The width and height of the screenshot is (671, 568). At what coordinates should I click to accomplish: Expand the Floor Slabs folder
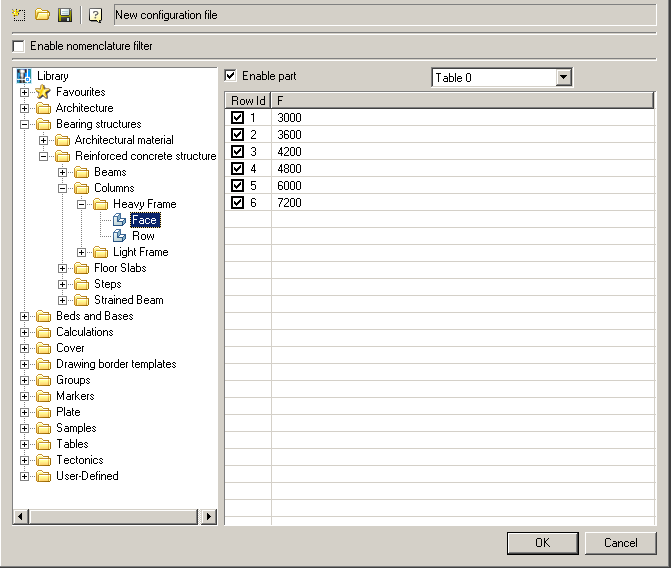pyautogui.click(x=63, y=268)
